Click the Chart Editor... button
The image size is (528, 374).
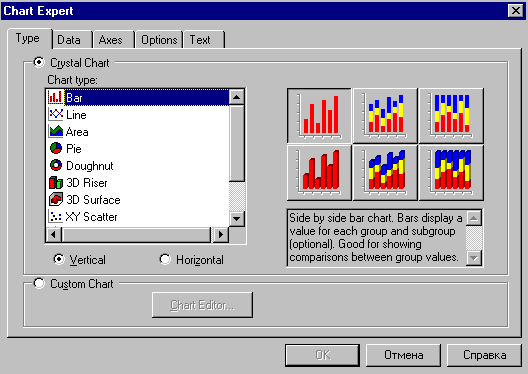pyautogui.click(x=202, y=305)
